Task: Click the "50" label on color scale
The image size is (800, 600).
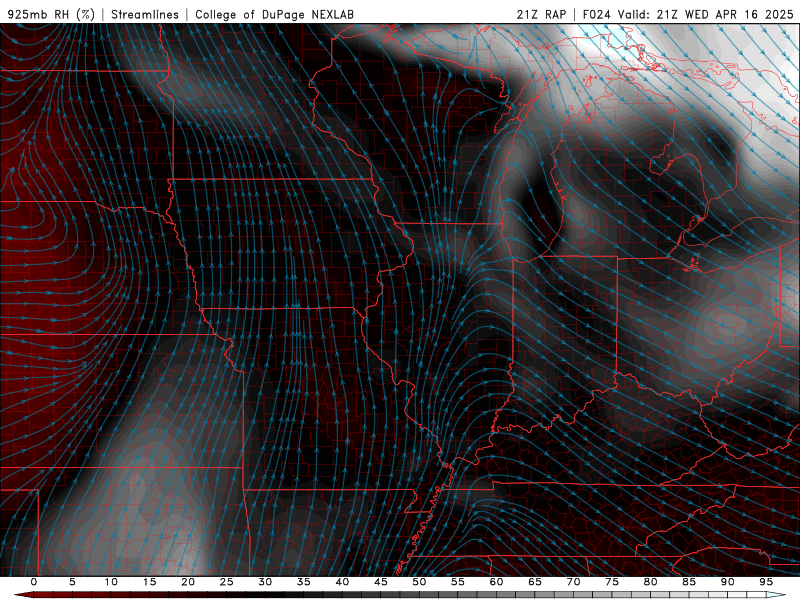Action: tap(419, 582)
